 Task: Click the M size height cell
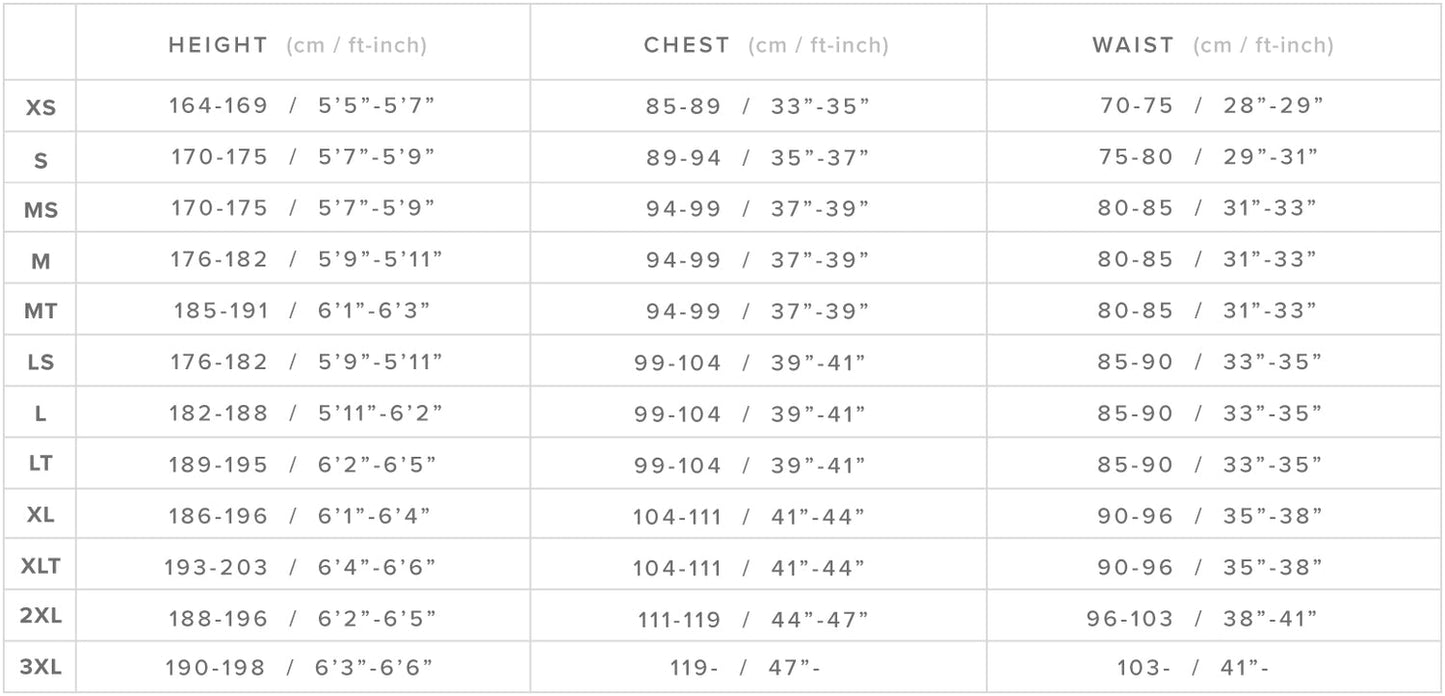(303, 260)
